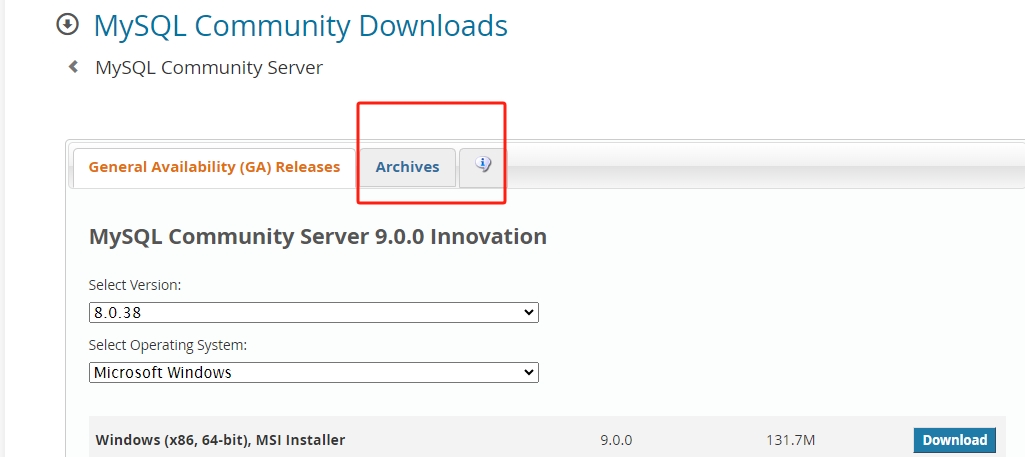Click the MySQL Community Downloads heading
Image resolution: width=1025 pixels, height=457 pixels.
click(301, 25)
